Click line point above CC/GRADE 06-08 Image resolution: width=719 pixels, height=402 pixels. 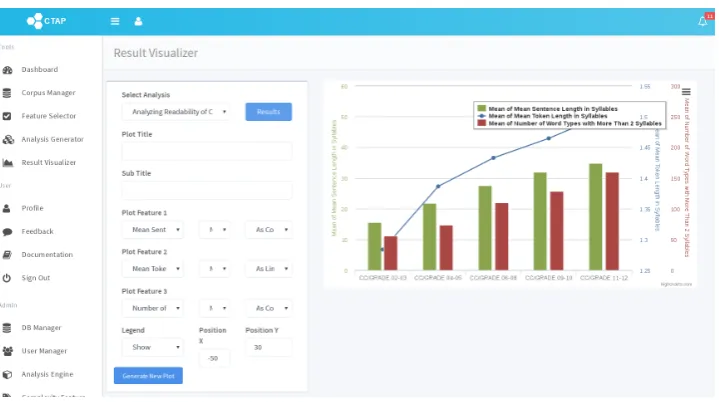[x=493, y=158]
